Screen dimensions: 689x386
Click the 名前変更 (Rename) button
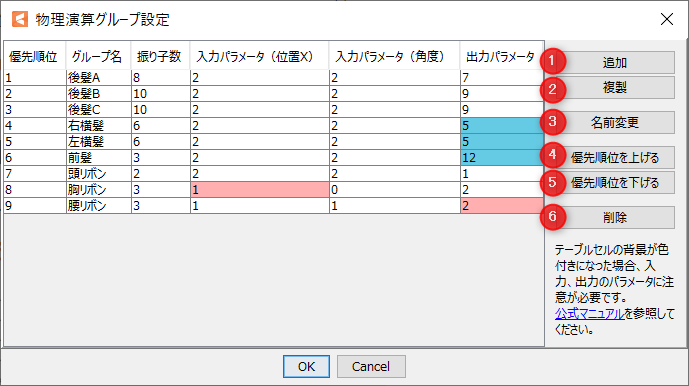pyautogui.click(x=614, y=122)
